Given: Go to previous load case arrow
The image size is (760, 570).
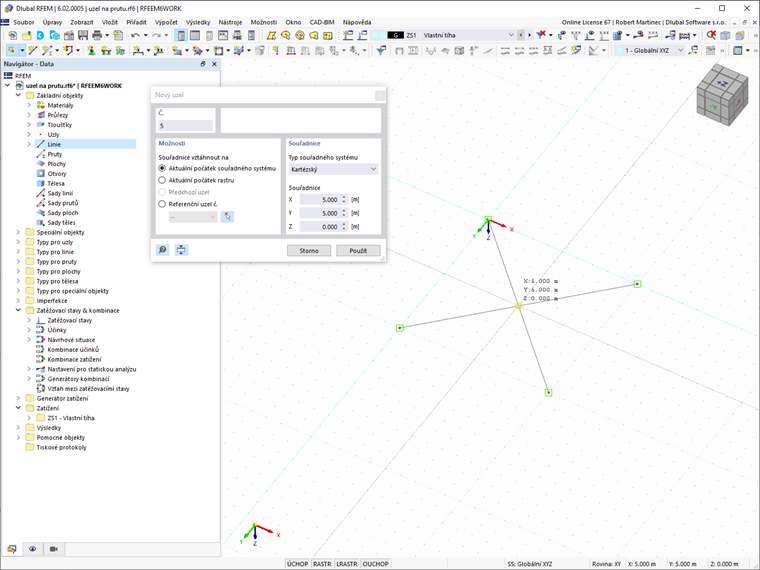Looking at the screenshot, I should point(521,35).
